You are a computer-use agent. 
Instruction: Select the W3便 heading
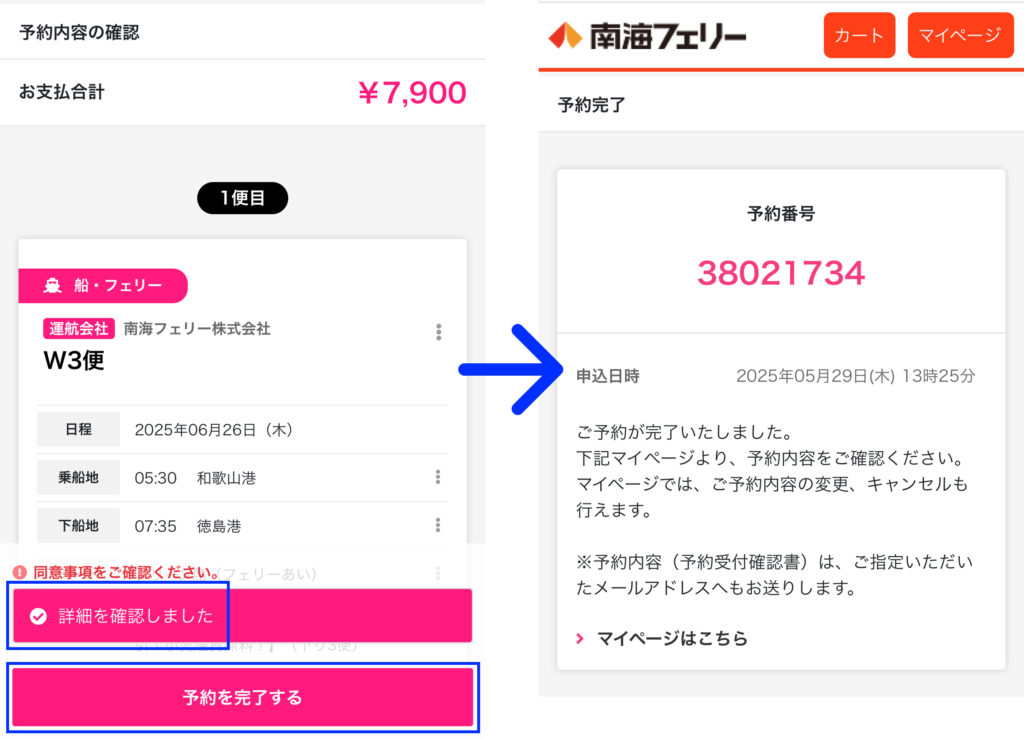tap(74, 360)
